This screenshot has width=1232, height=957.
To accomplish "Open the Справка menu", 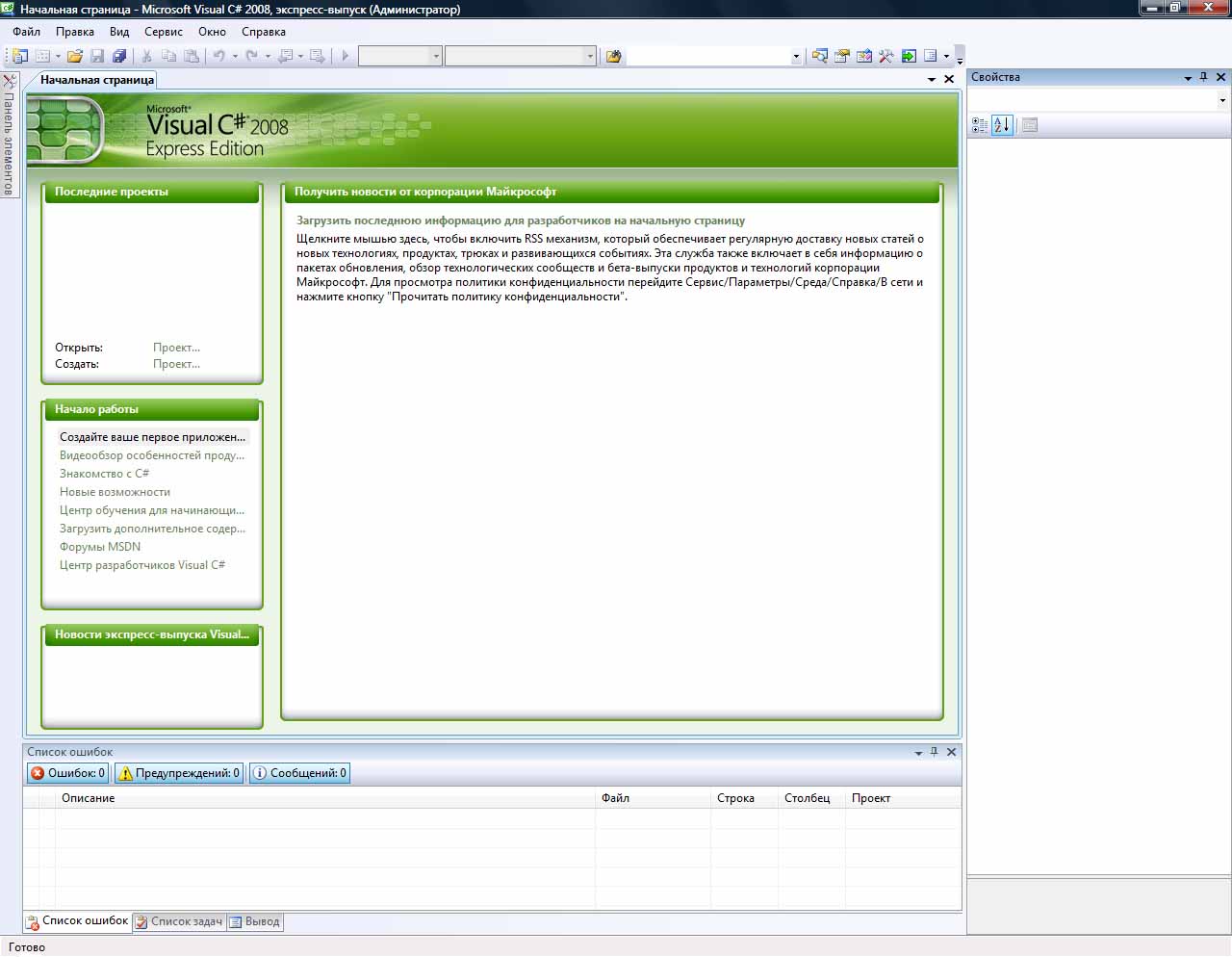I will coord(264,32).
